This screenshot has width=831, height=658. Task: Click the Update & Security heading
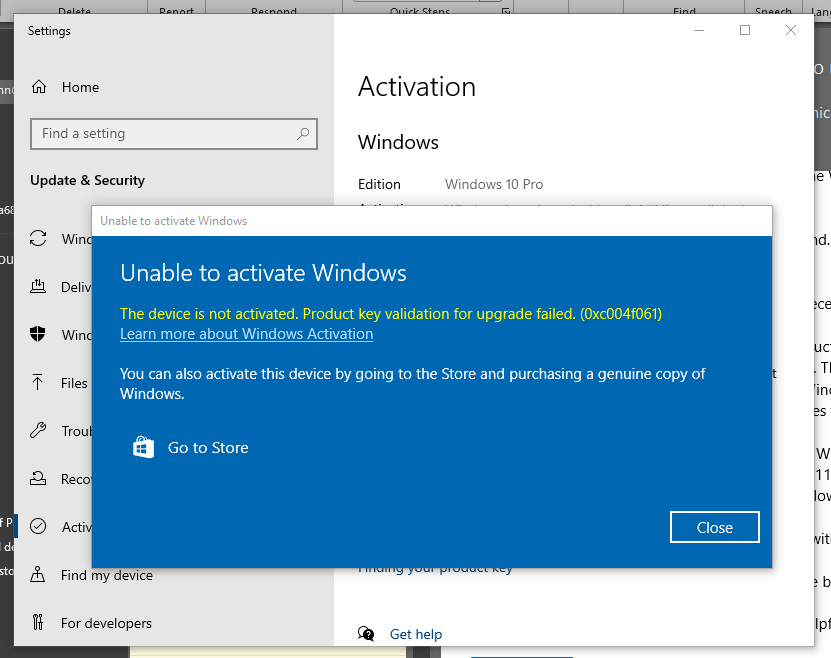tap(87, 181)
